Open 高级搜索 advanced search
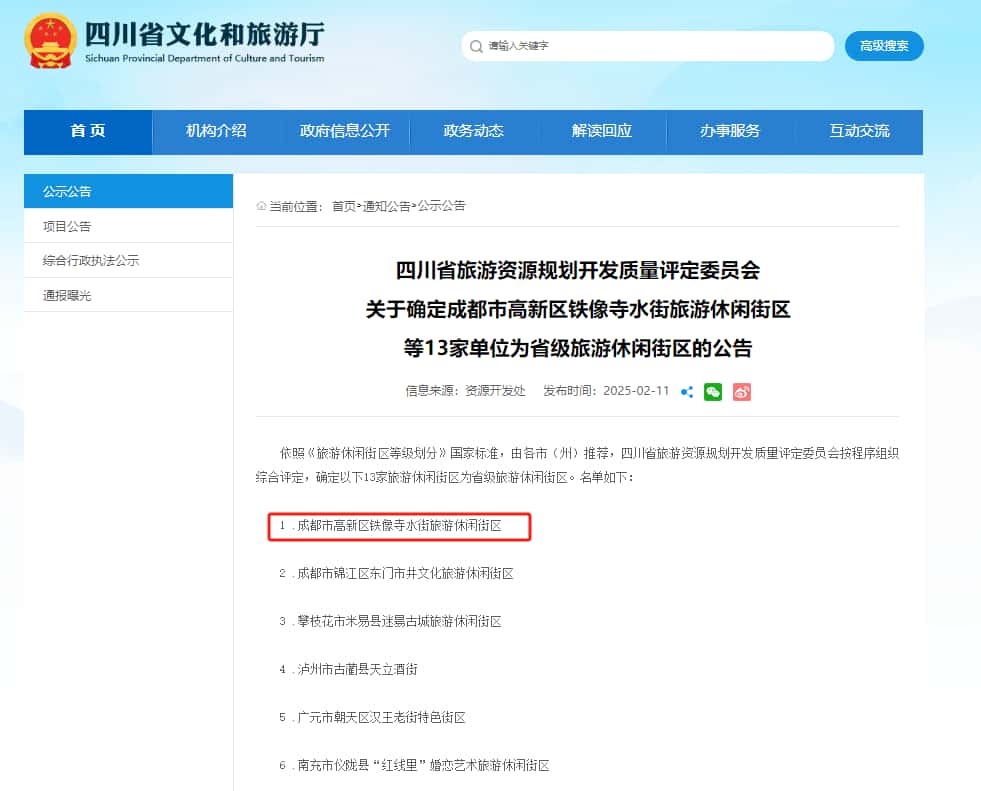This screenshot has width=981, height=791. click(x=884, y=46)
